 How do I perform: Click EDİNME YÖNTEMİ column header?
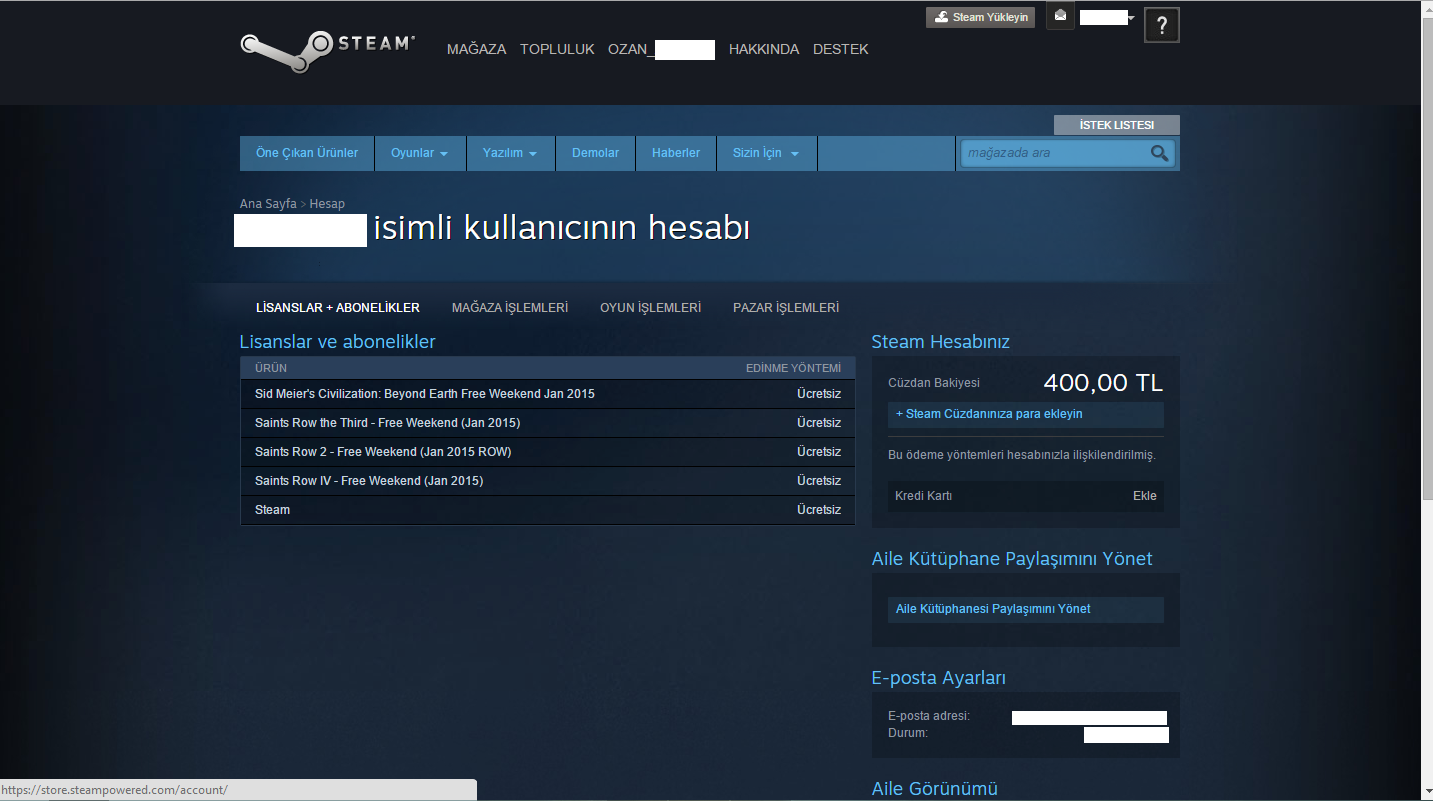[x=793, y=368]
